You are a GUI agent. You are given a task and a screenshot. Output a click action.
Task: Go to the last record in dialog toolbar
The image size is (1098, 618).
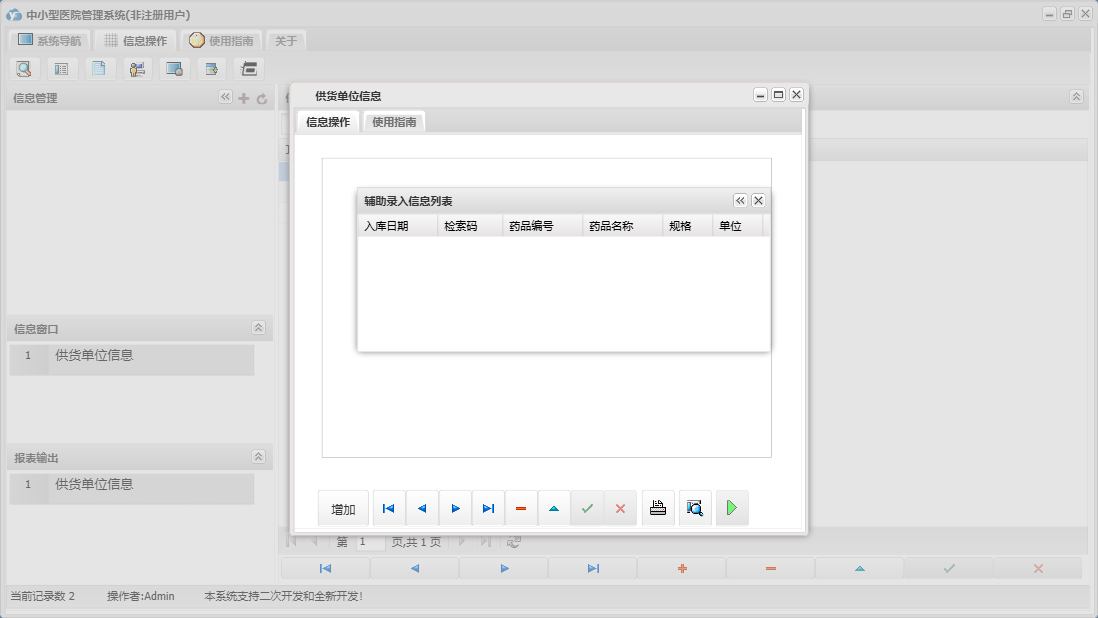pos(488,508)
